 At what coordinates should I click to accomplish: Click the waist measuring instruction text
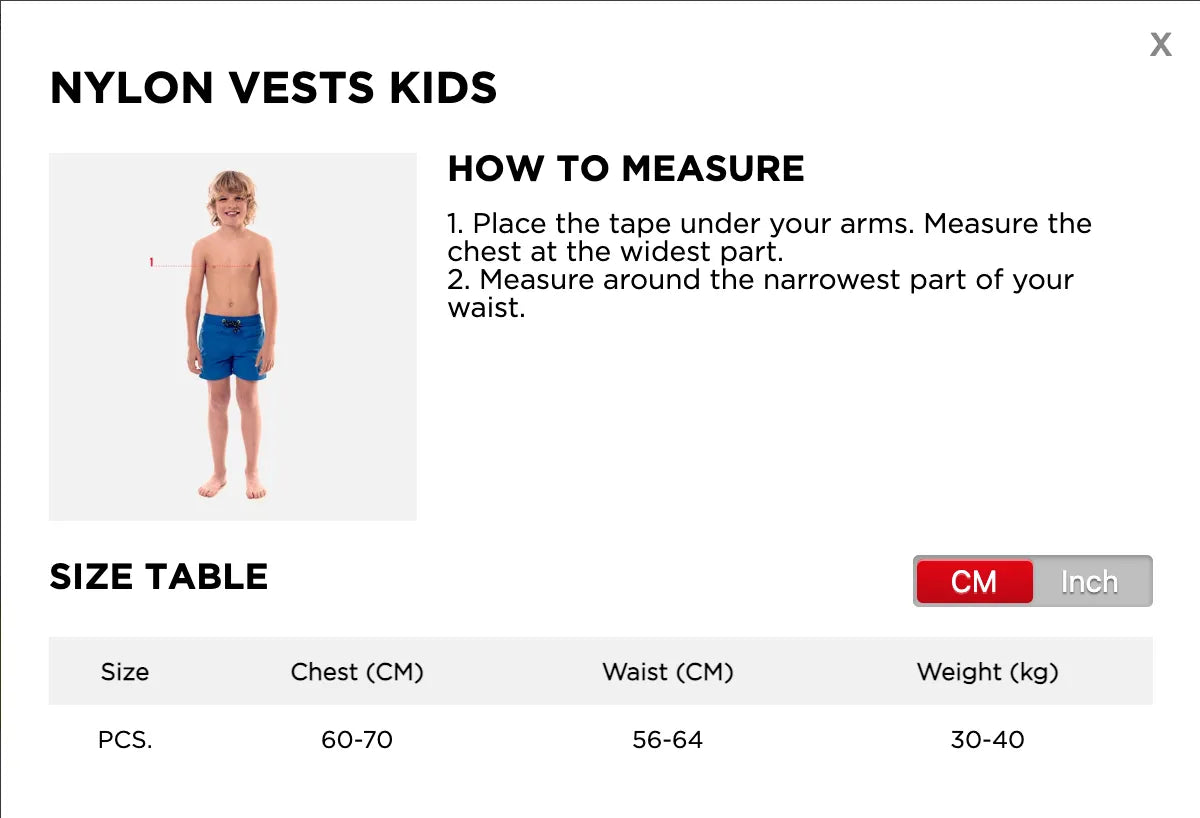point(760,293)
